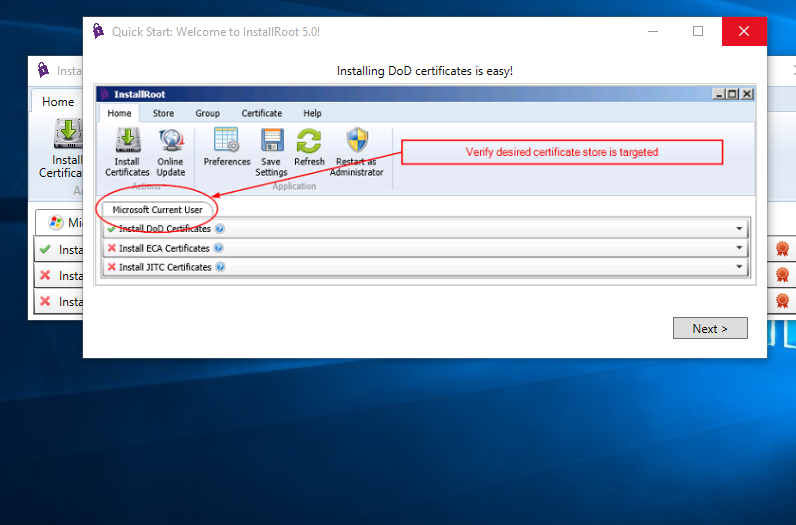Click the inner InstallRoot maximize button
This screenshot has width=796, height=525.
coord(733,94)
